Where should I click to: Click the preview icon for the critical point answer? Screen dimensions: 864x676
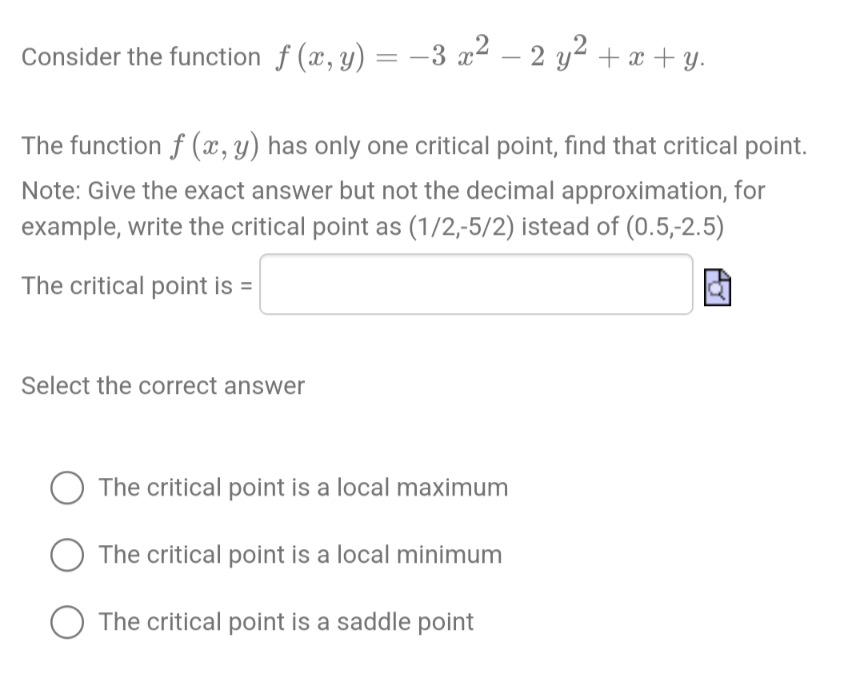pyautogui.click(x=716, y=287)
